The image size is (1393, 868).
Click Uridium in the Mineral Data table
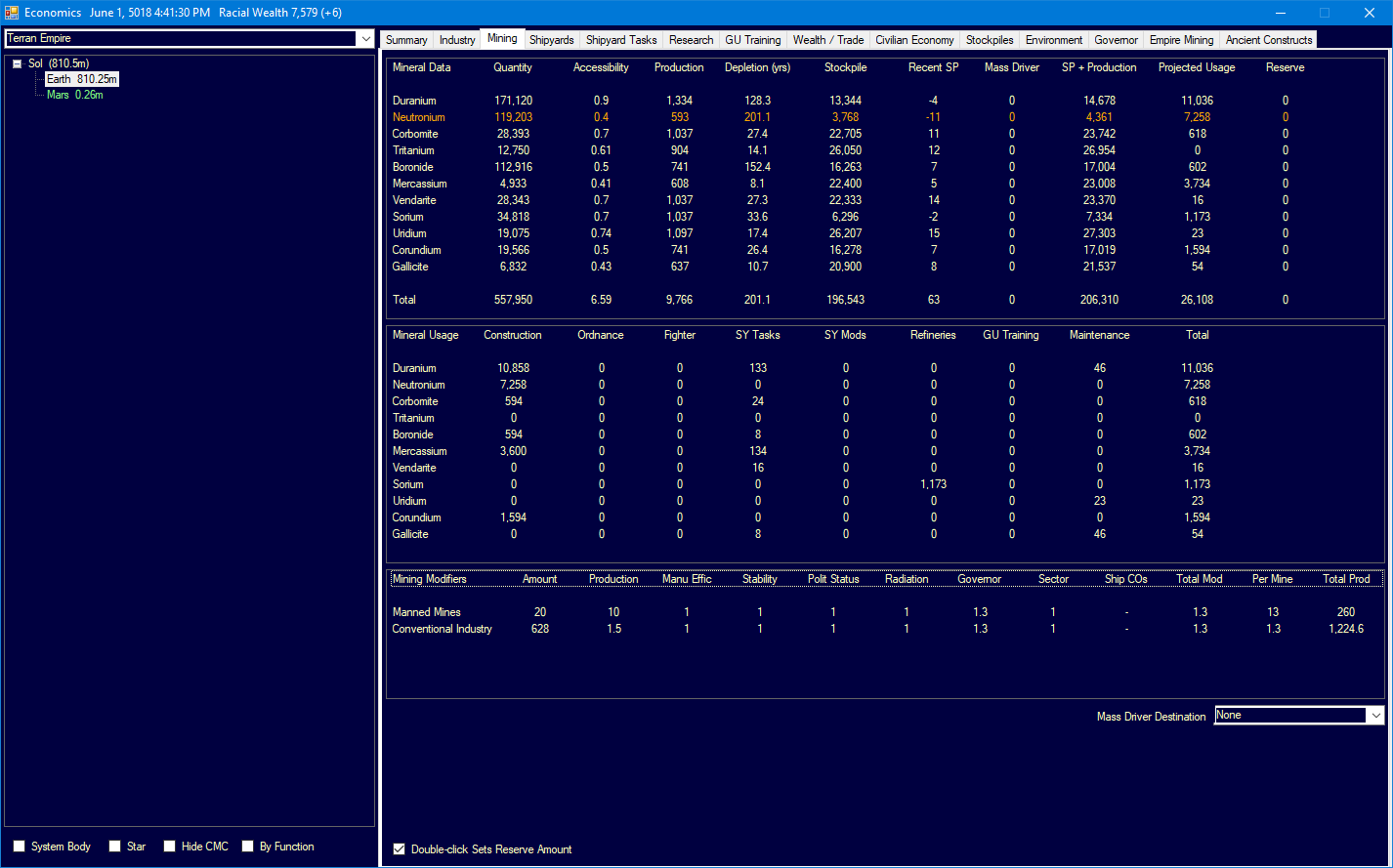click(410, 233)
